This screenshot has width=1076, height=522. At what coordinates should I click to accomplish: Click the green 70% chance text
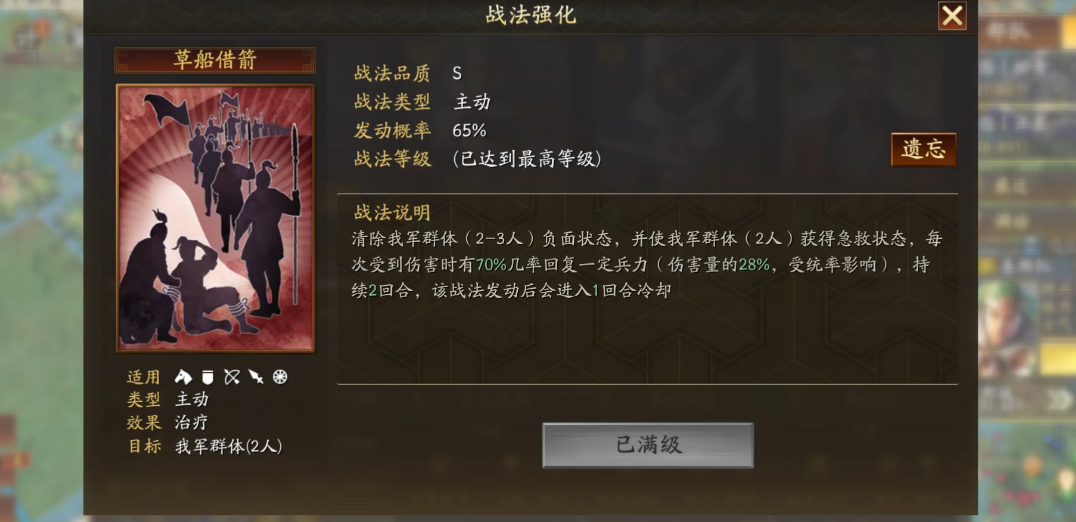click(491, 265)
